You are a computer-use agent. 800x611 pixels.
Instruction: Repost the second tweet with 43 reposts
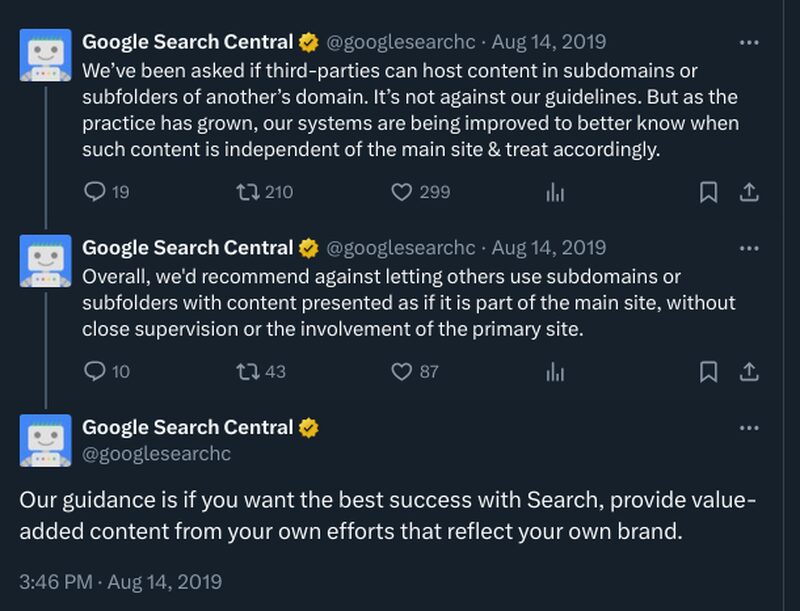[x=244, y=372]
